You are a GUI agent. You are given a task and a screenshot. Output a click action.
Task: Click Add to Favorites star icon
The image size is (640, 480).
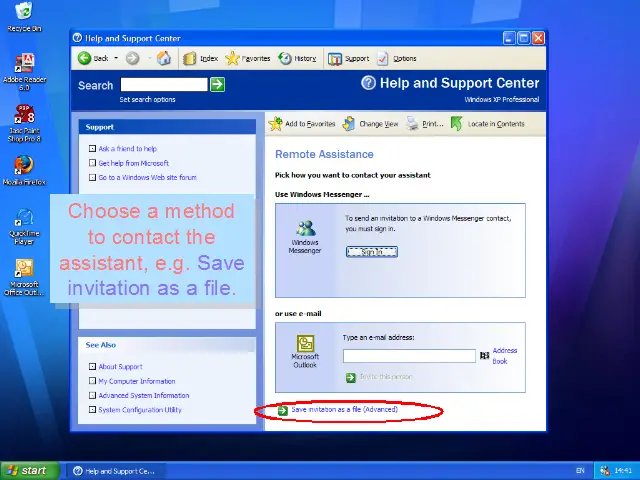point(276,124)
